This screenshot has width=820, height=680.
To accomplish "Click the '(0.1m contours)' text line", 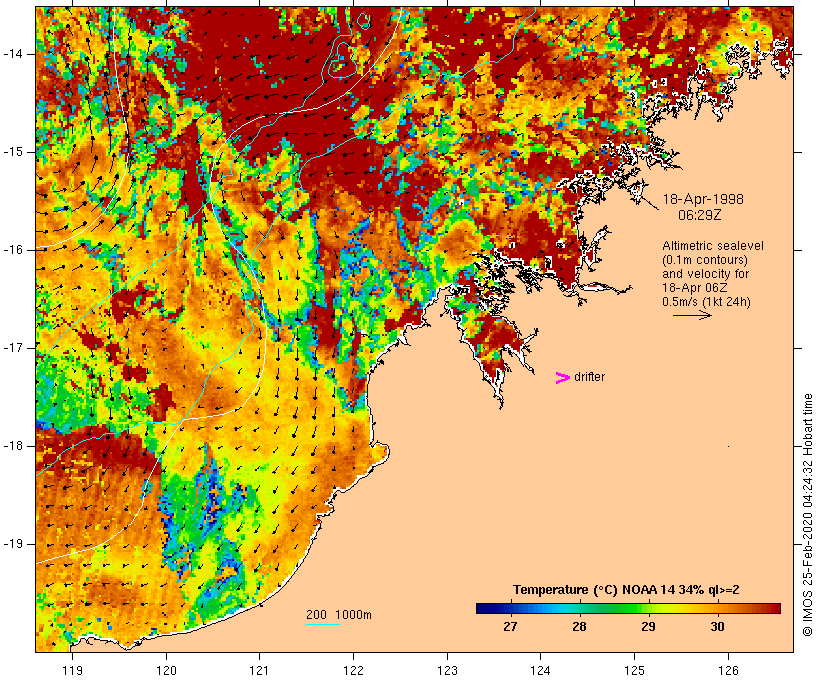I will [x=704, y=260].
